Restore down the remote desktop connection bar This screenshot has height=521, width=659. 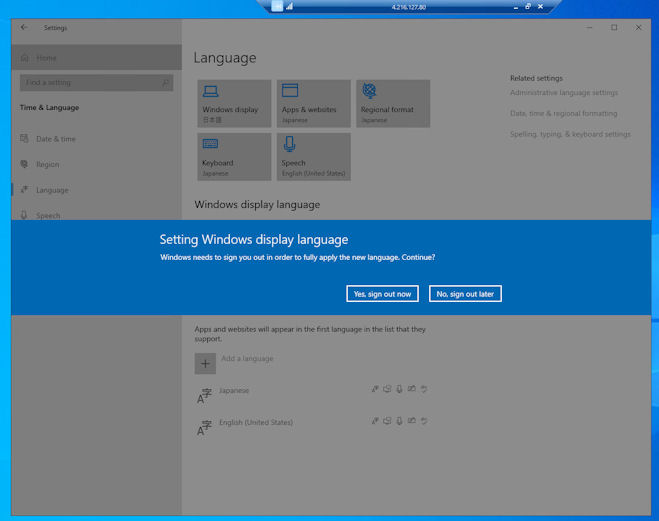pos(528,6)
